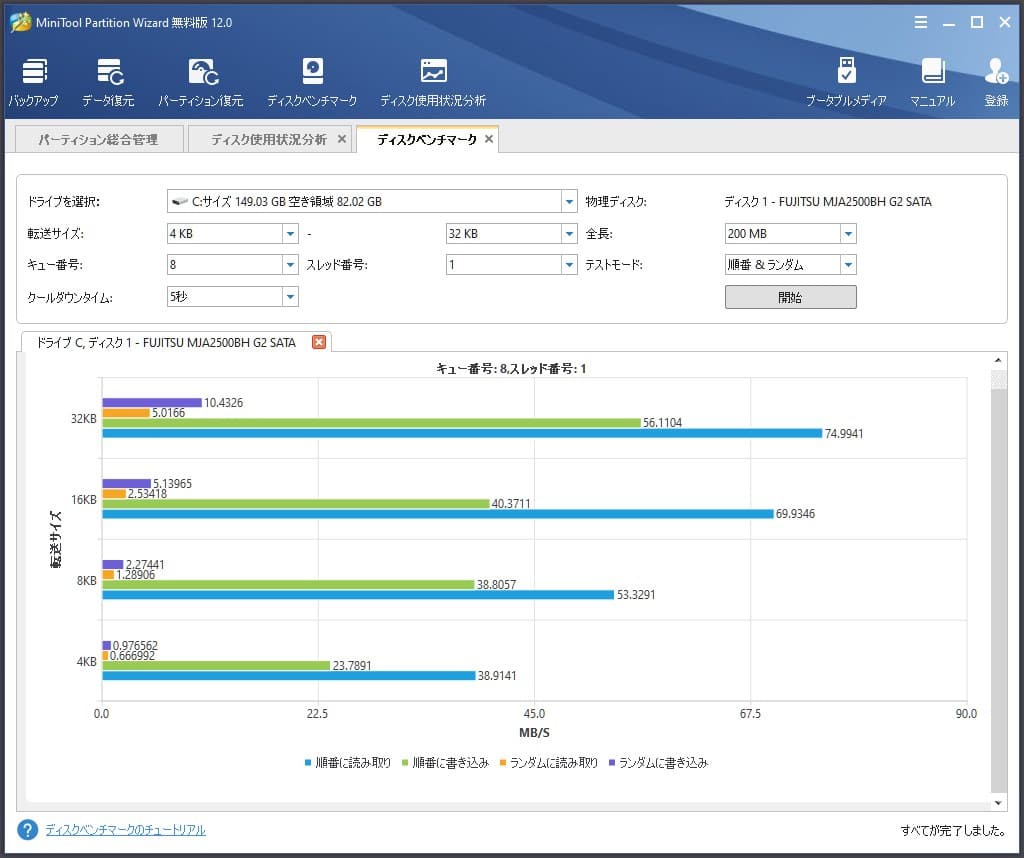Screen dimensions: 1024x858
Task: Click the chart scrollbar up arrow
Action: click(998, 360)
